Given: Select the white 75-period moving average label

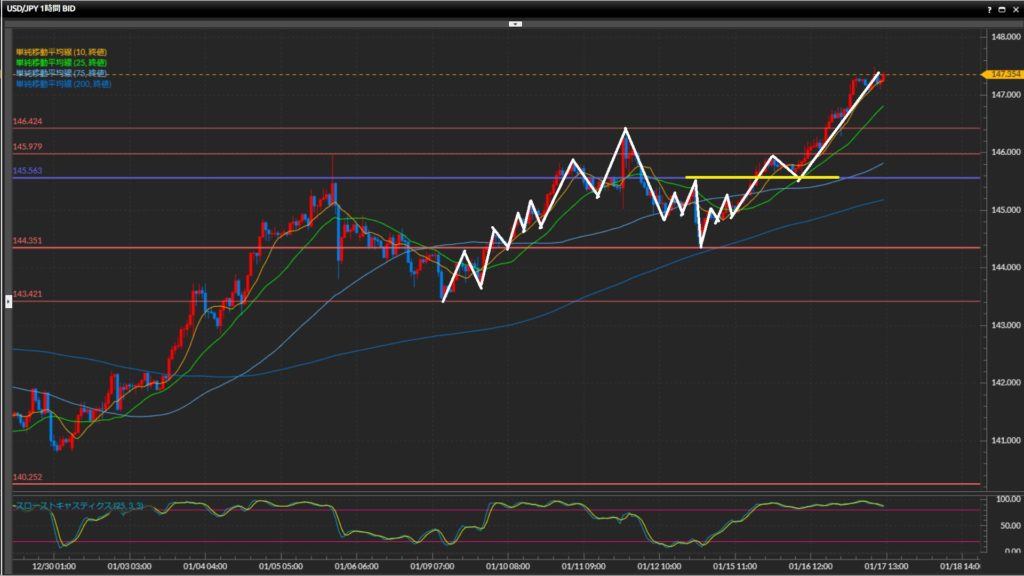Looking at the screenshot, I should pyautogui.click(x=60, y=74).
